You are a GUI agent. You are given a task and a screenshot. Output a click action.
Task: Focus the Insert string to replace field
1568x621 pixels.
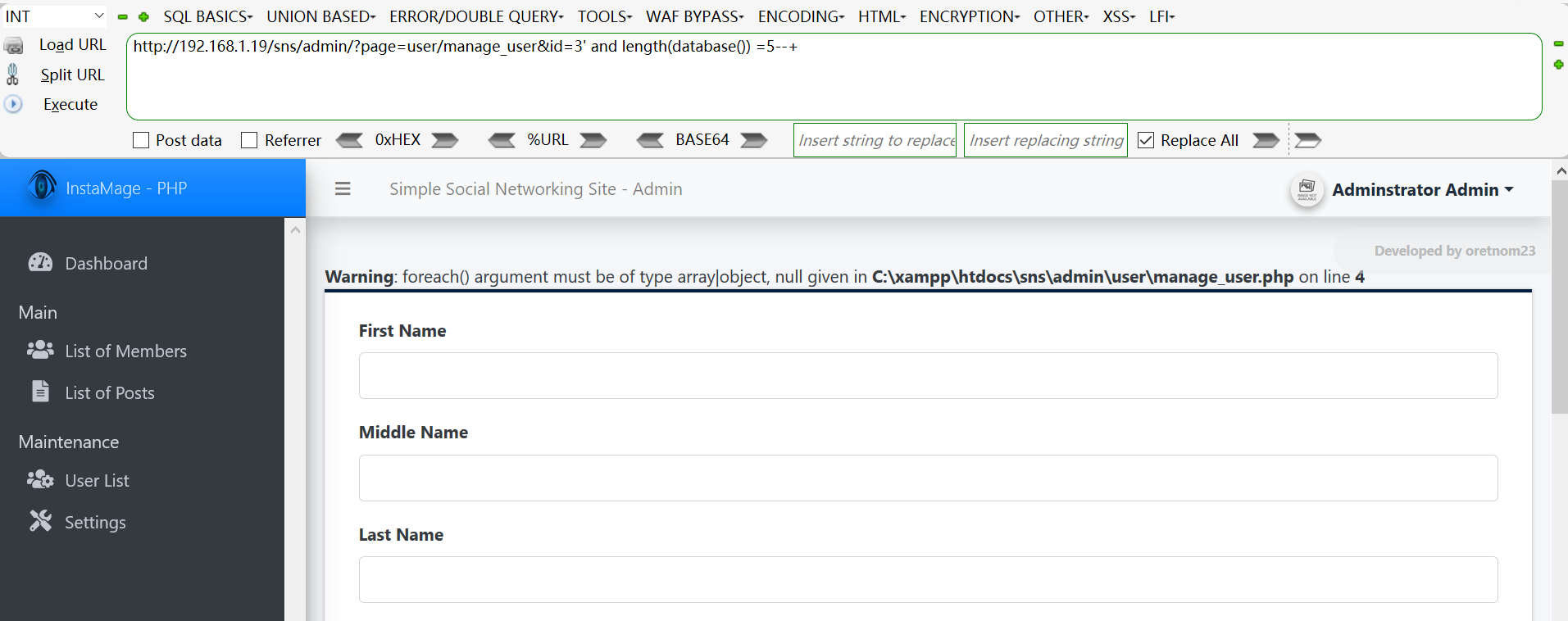[875, 140]
